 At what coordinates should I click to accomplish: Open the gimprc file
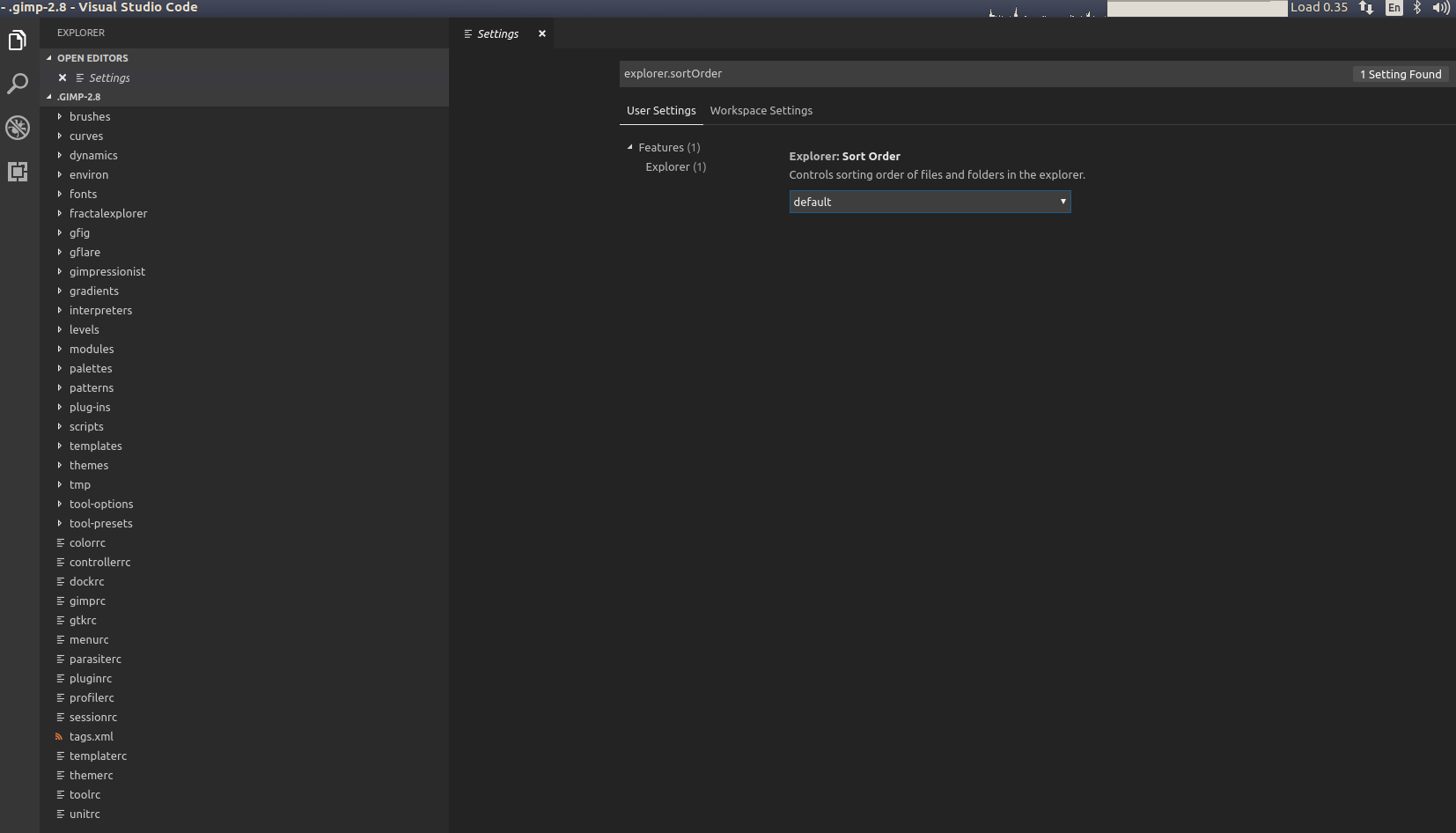tap(245, 601)
